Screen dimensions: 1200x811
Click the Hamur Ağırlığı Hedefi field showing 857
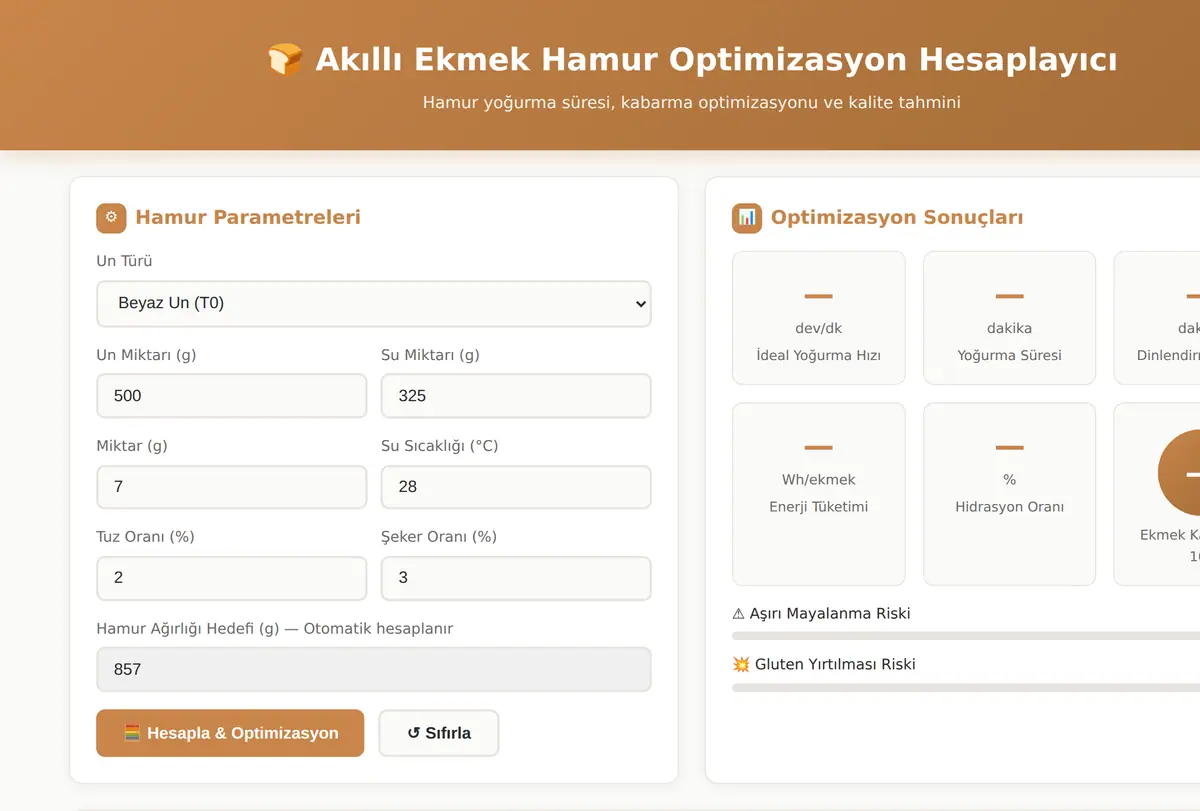[374, 670]
